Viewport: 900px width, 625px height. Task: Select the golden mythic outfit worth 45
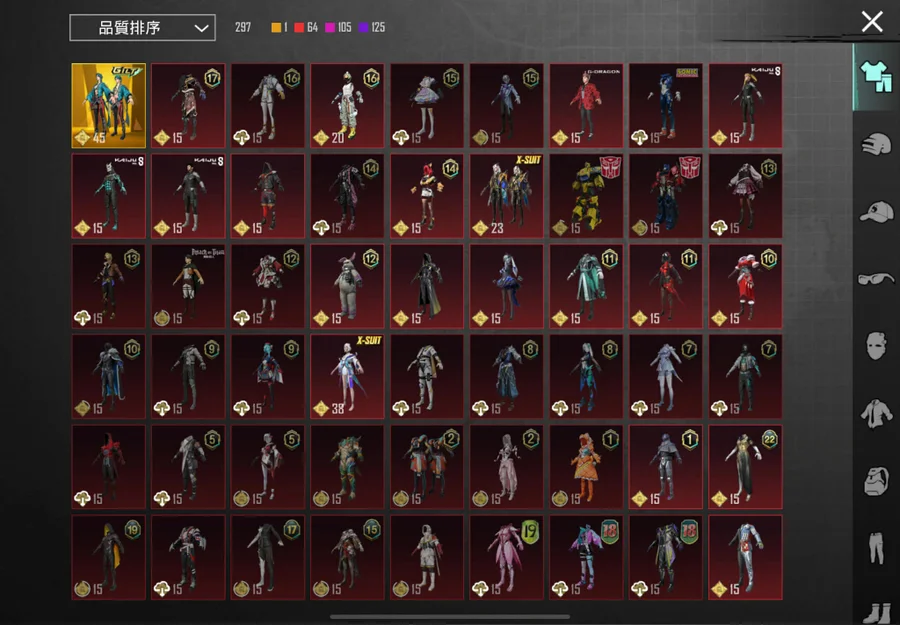coord(109,105)
